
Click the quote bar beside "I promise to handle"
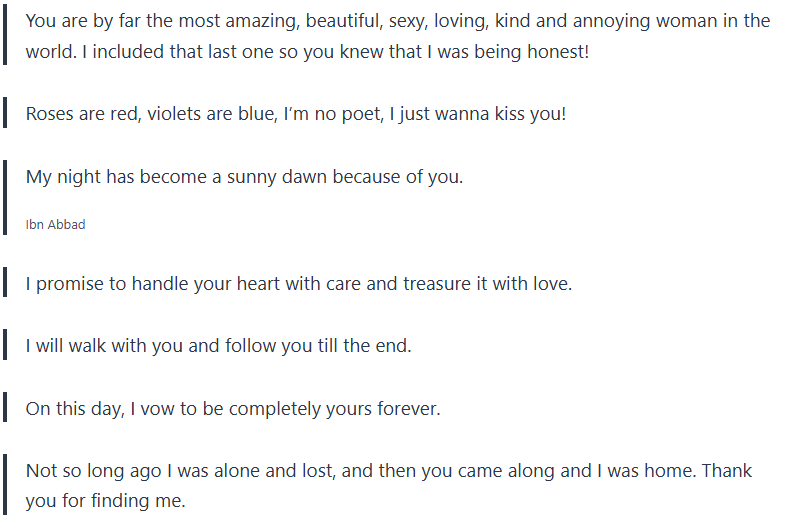[x=6, y=284]
